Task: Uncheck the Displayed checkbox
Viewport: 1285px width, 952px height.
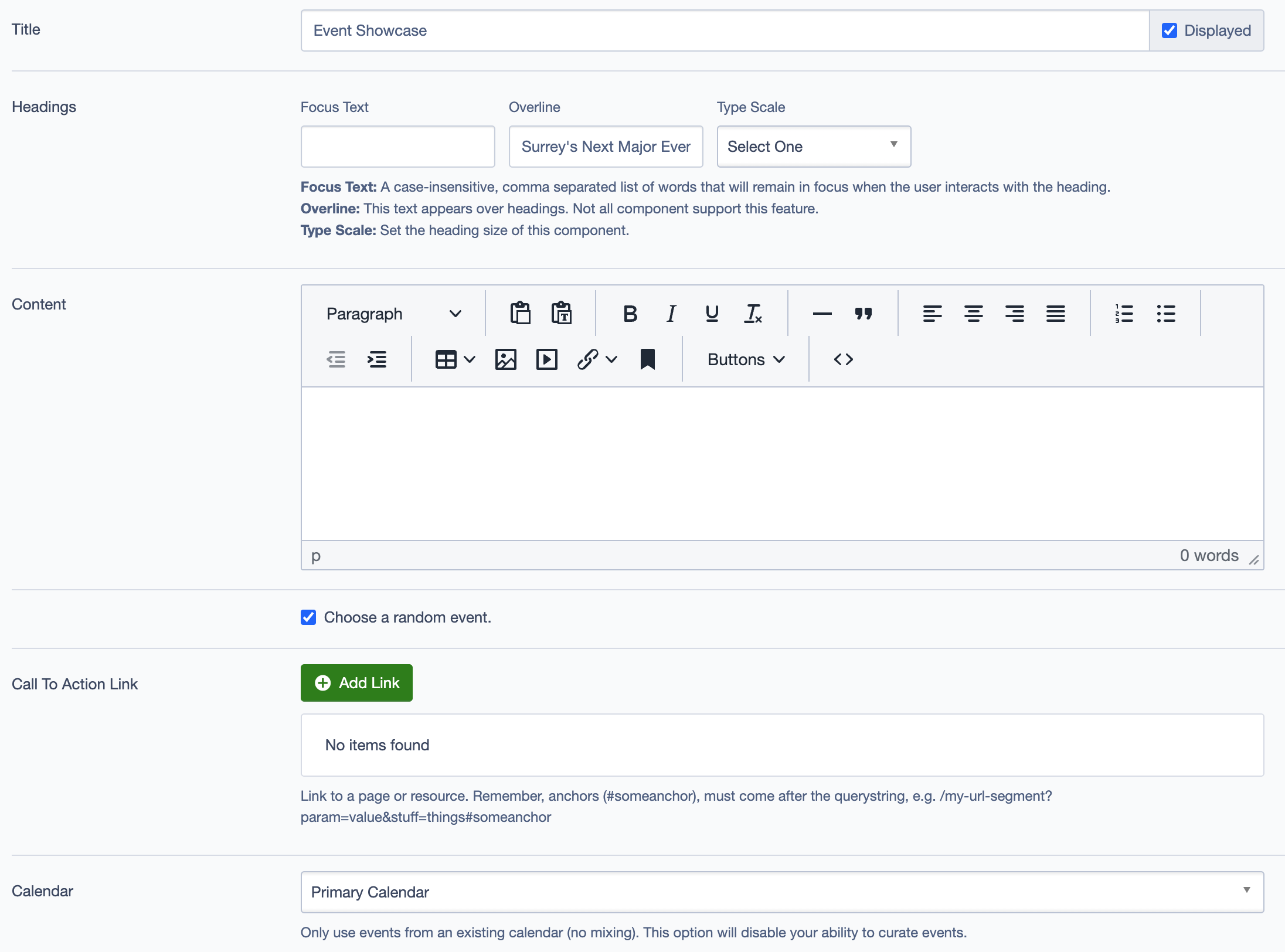Action: [x=1170, y=30]
